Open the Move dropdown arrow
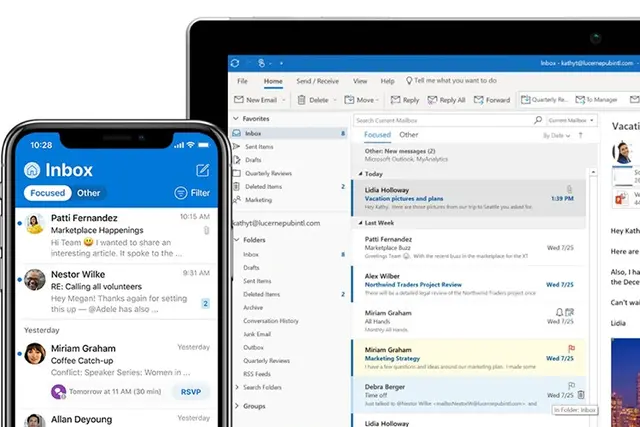Image resolution: width=640 pixels, height=427 pixels. (x=378, y=100)
